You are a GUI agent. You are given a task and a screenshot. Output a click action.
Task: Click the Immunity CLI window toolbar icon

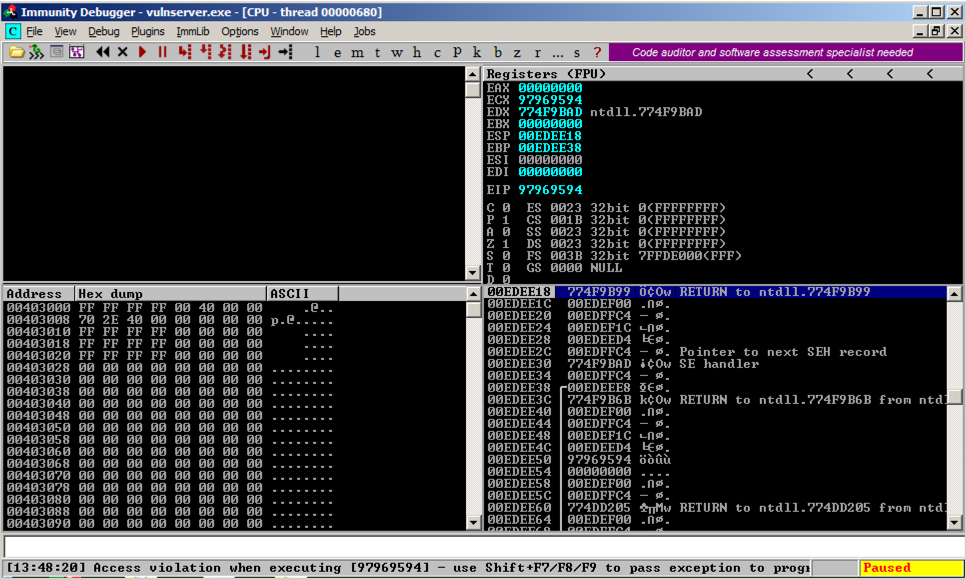(57, 52)
